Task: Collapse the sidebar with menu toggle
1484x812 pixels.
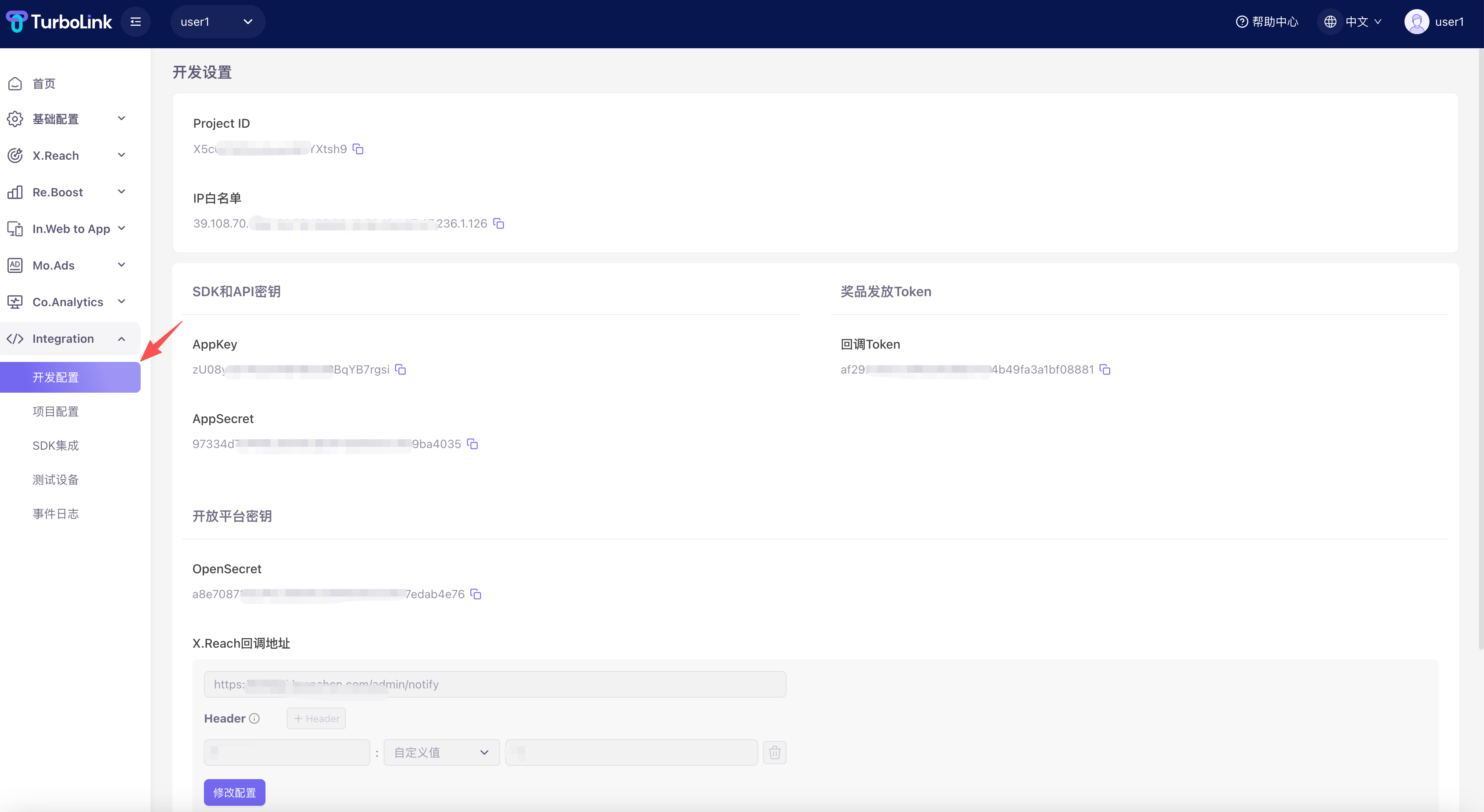Action: [x=135, y=22]
